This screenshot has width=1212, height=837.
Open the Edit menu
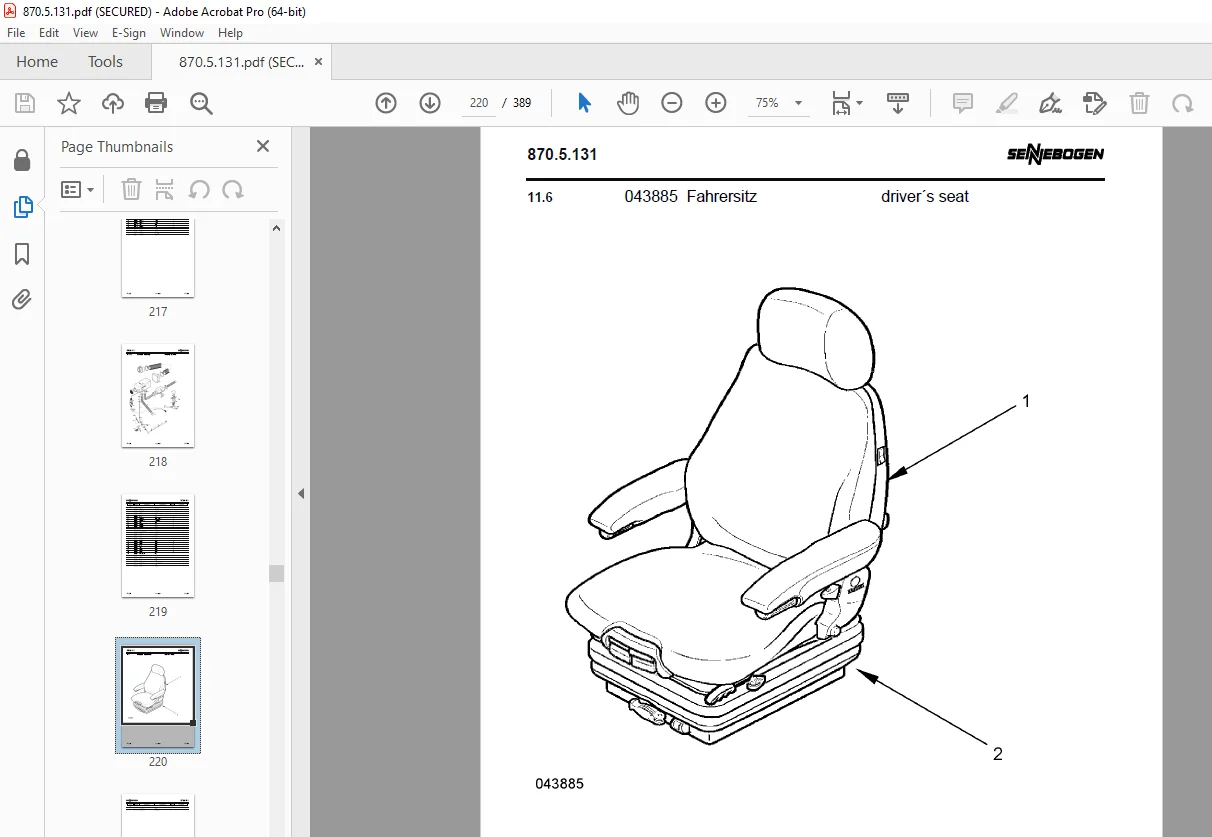[x=49, y=33]
